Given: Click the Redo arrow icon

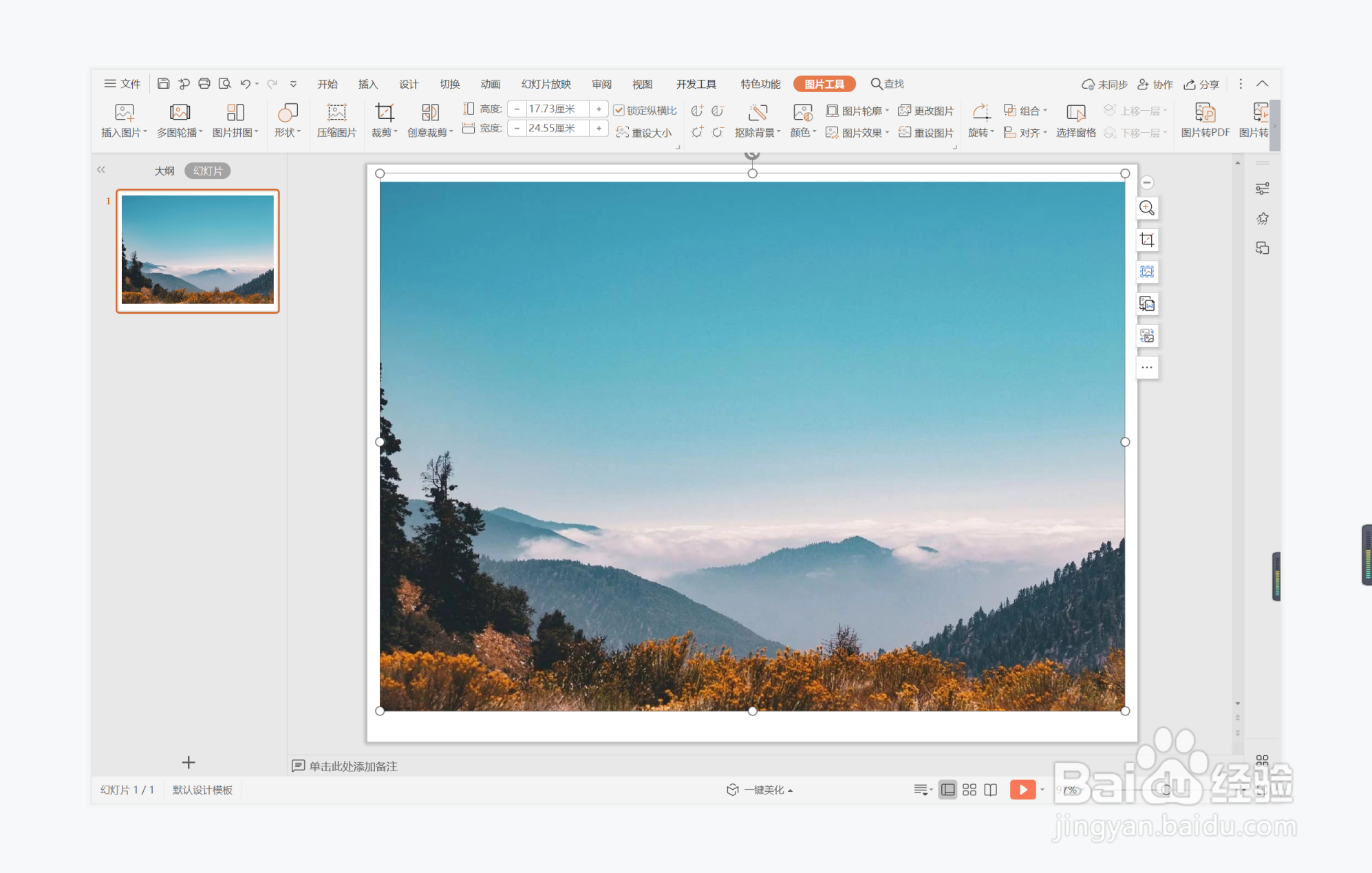Looking at the screenshot, I should point(272,84).
